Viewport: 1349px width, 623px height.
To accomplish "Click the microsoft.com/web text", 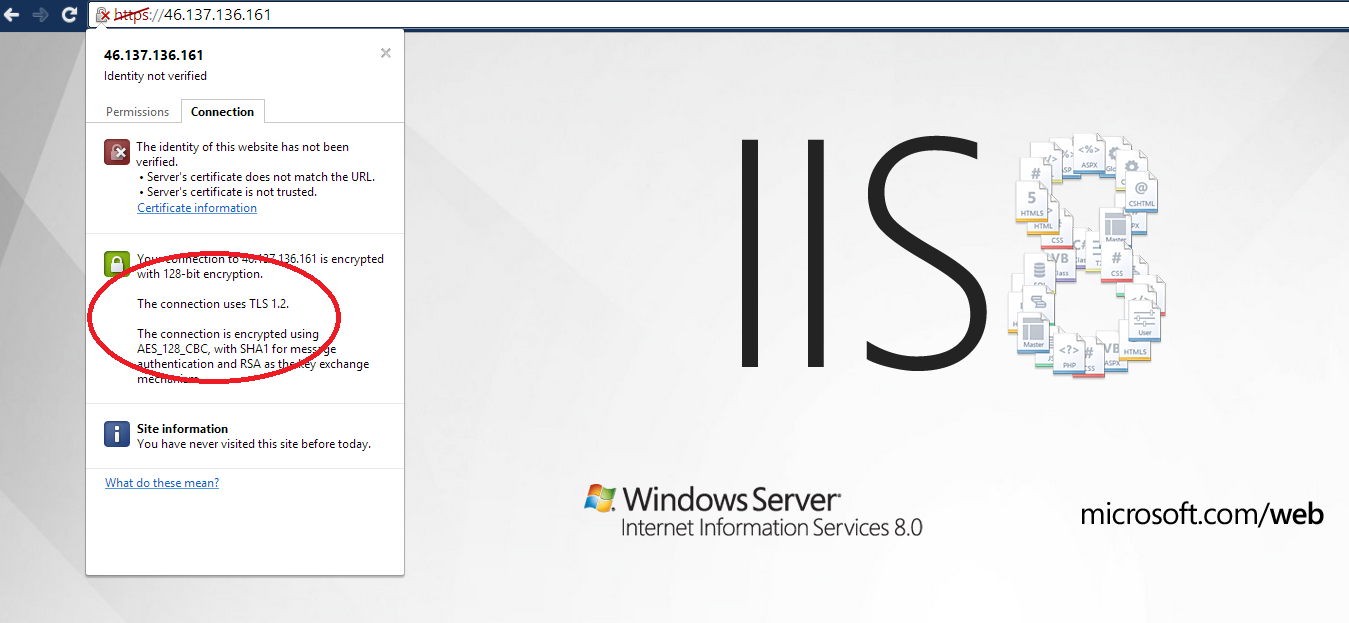I will point(1201,514).
